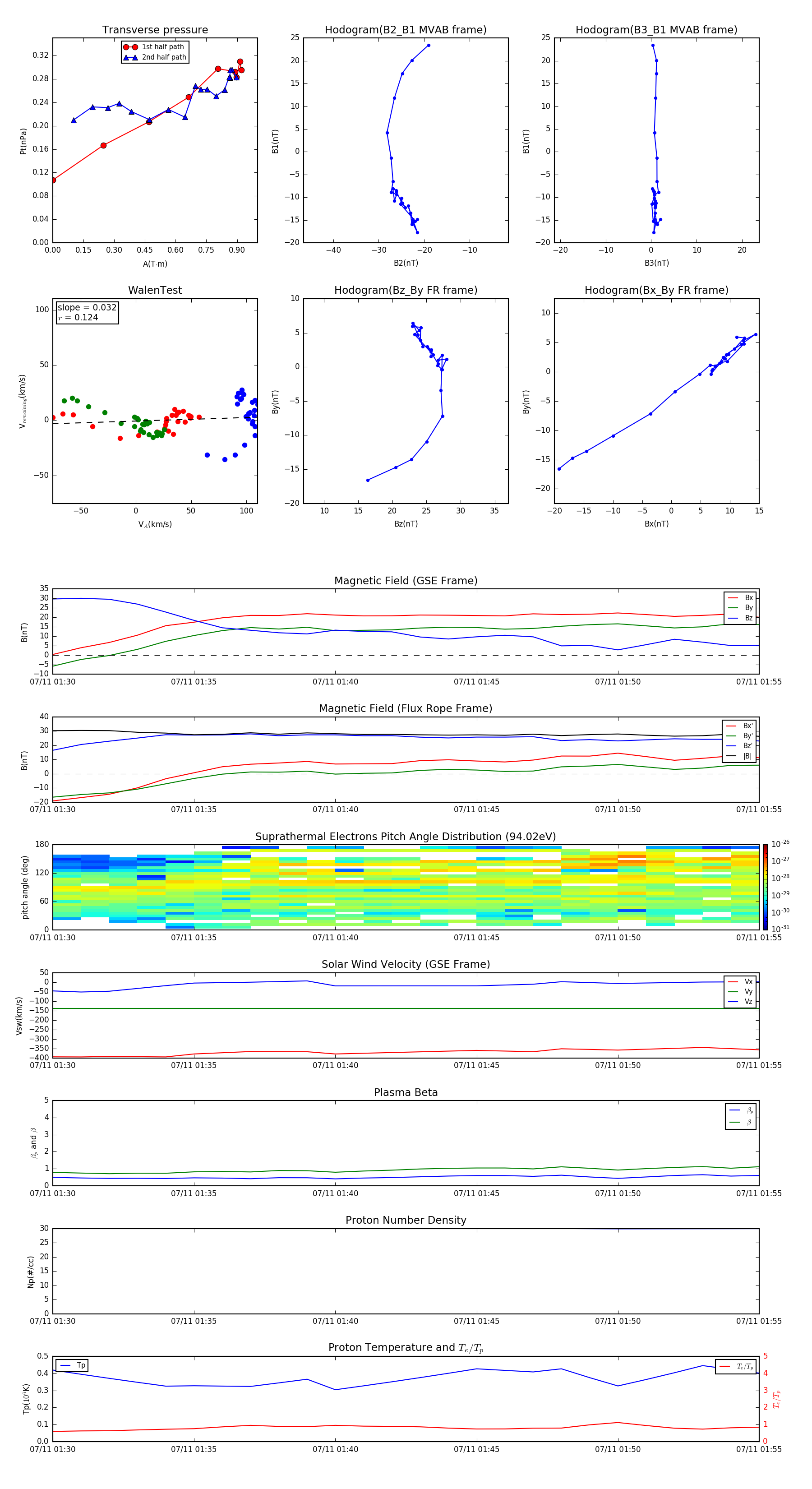
Task: Click the 'V_A(km/s)' x-axis label
Action: click(155, 525)
